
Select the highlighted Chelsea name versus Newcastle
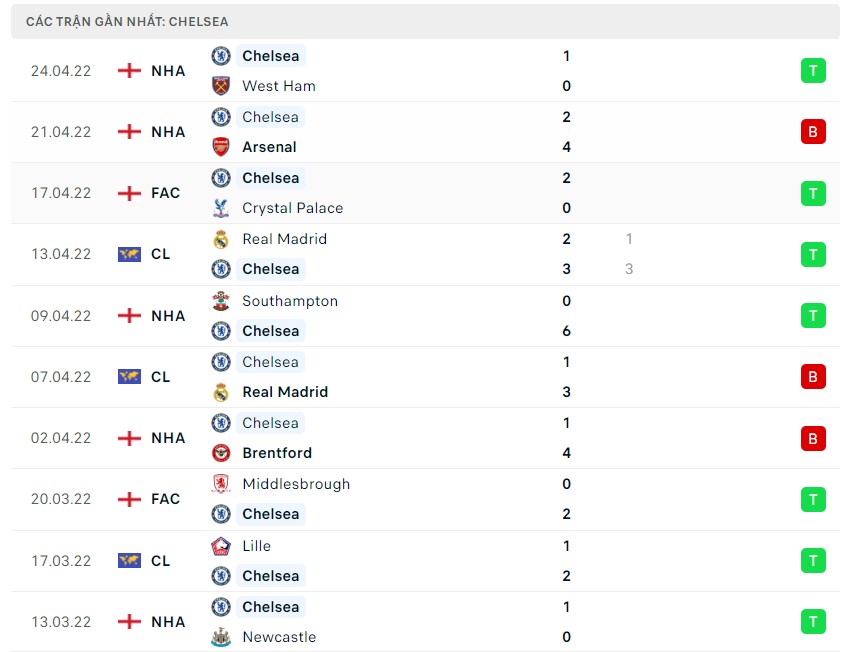tap(271, 607)
